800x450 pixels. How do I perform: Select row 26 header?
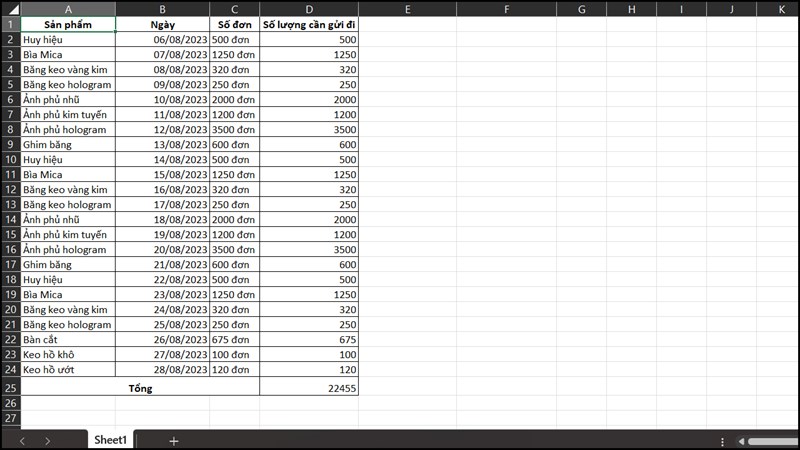tap(11, 403)
